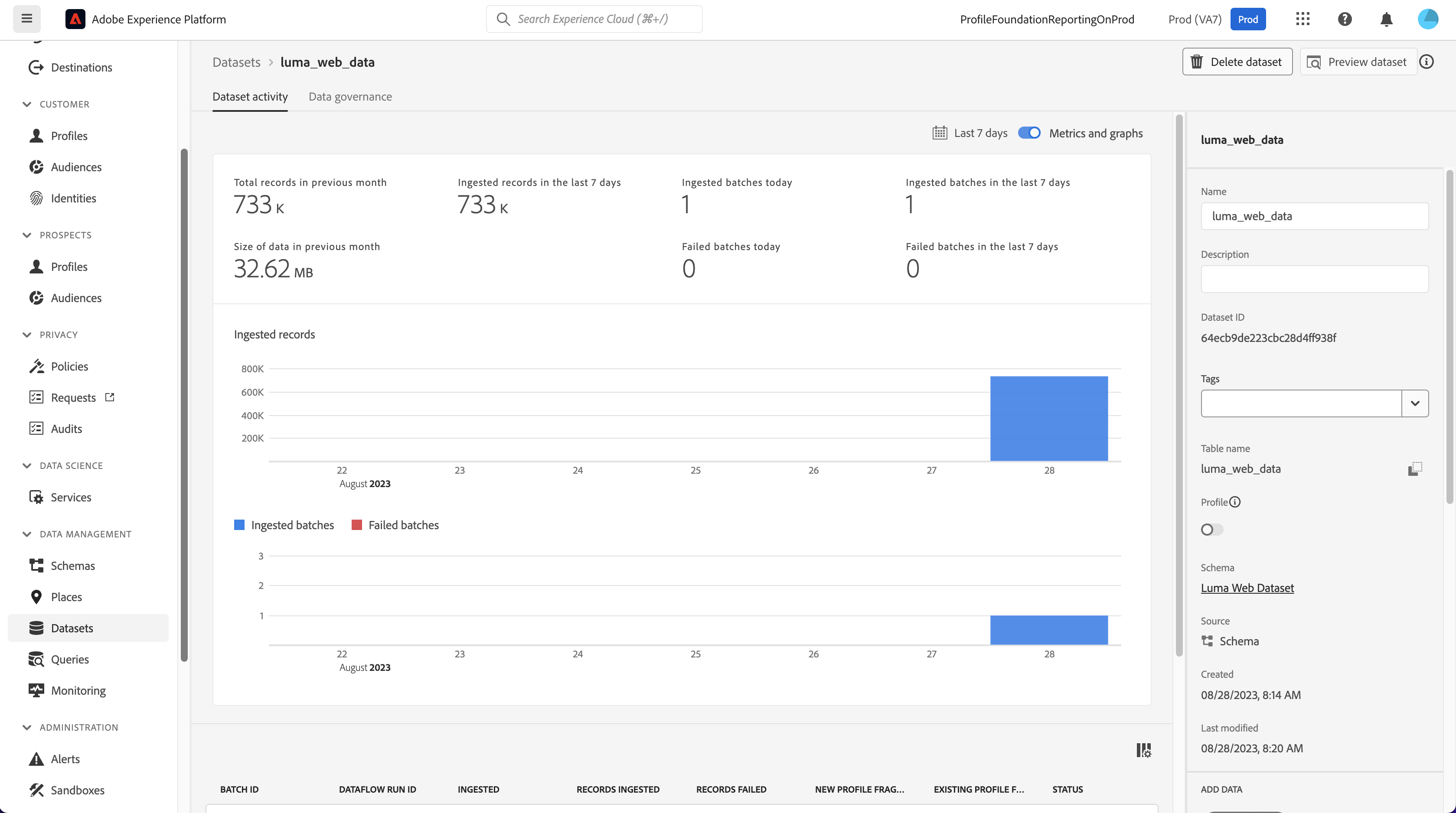Collapse the CUSTOMER section
This screenshot has height=813, width=1456.
[26, 104]
